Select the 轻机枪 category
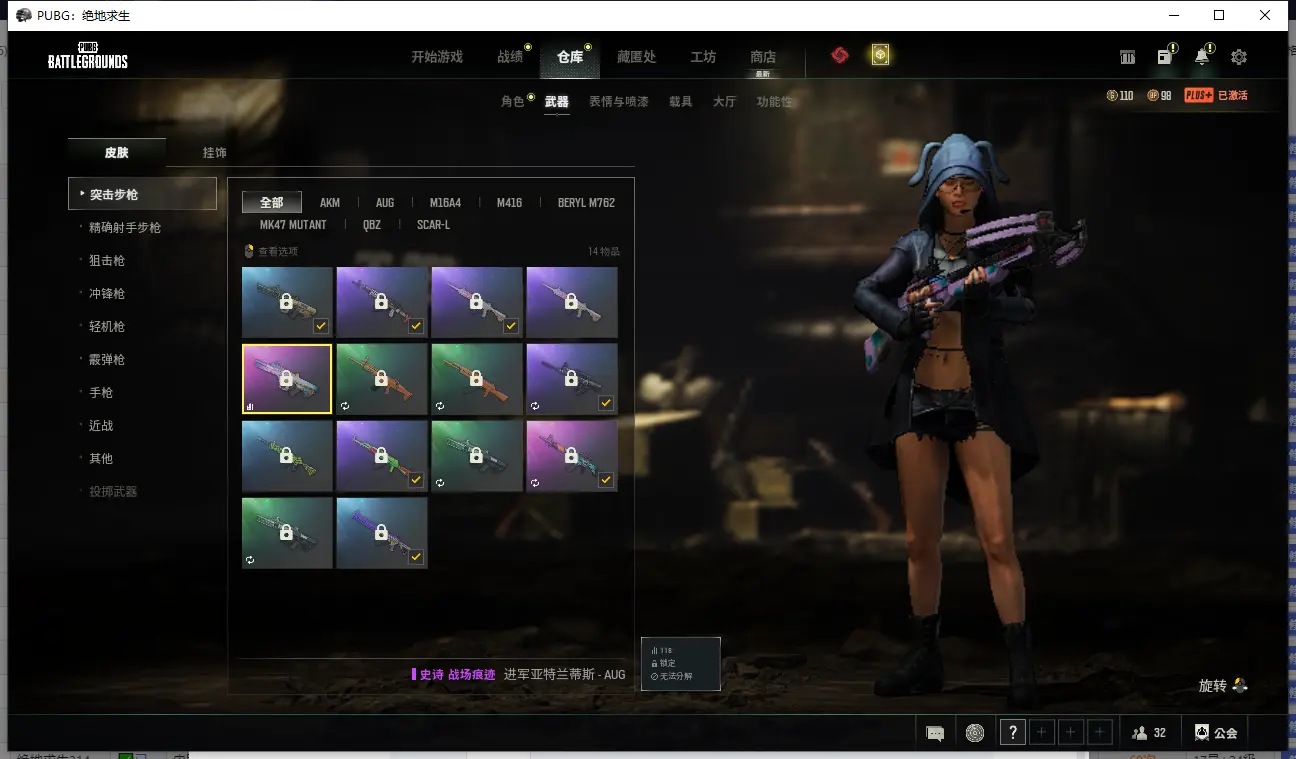The image size is (1296, 759). 107,327
